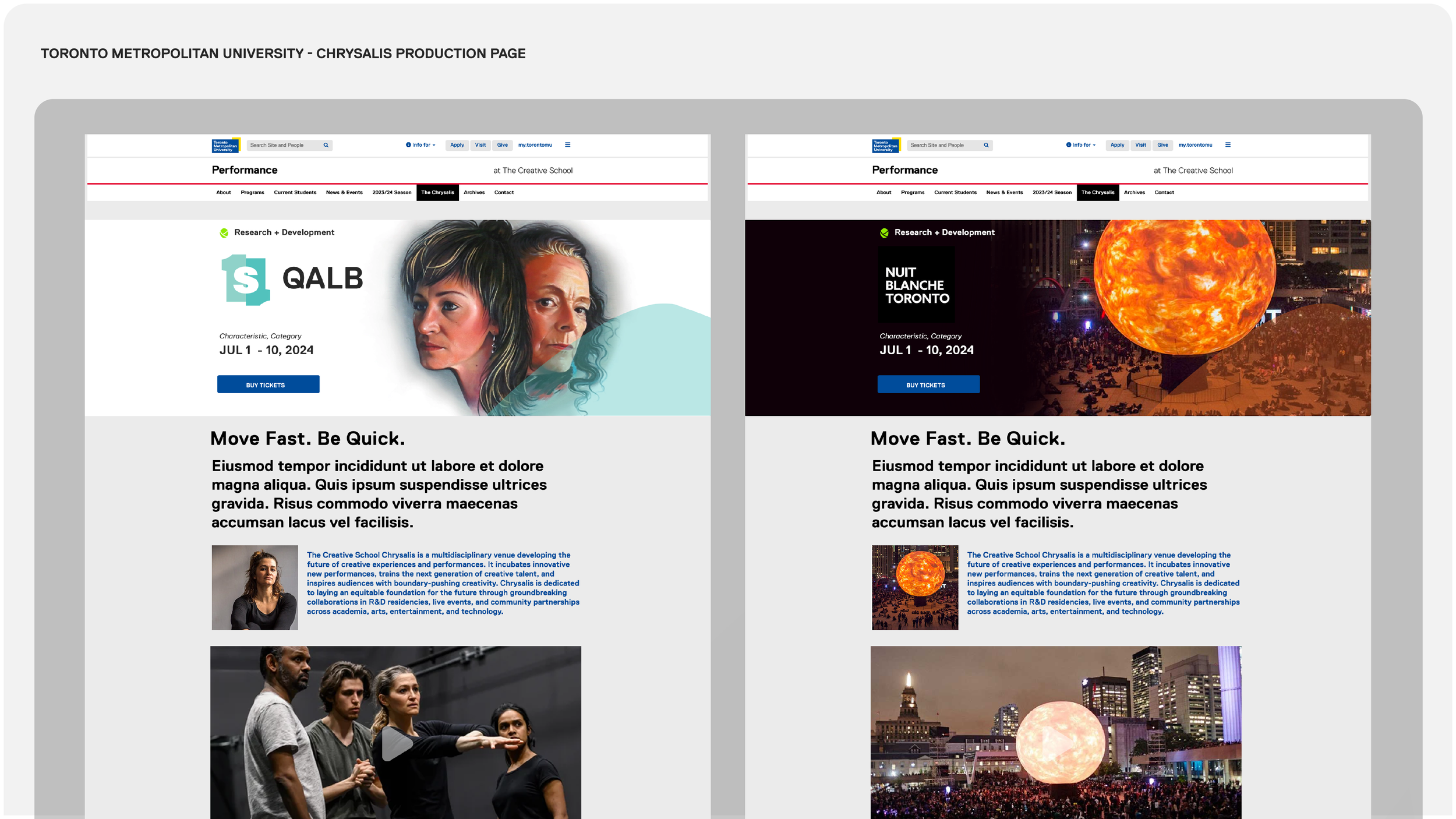Click the info circle icon beside 'Info for'
This screenshot has height=819, width=1456.
coord(408,145)
